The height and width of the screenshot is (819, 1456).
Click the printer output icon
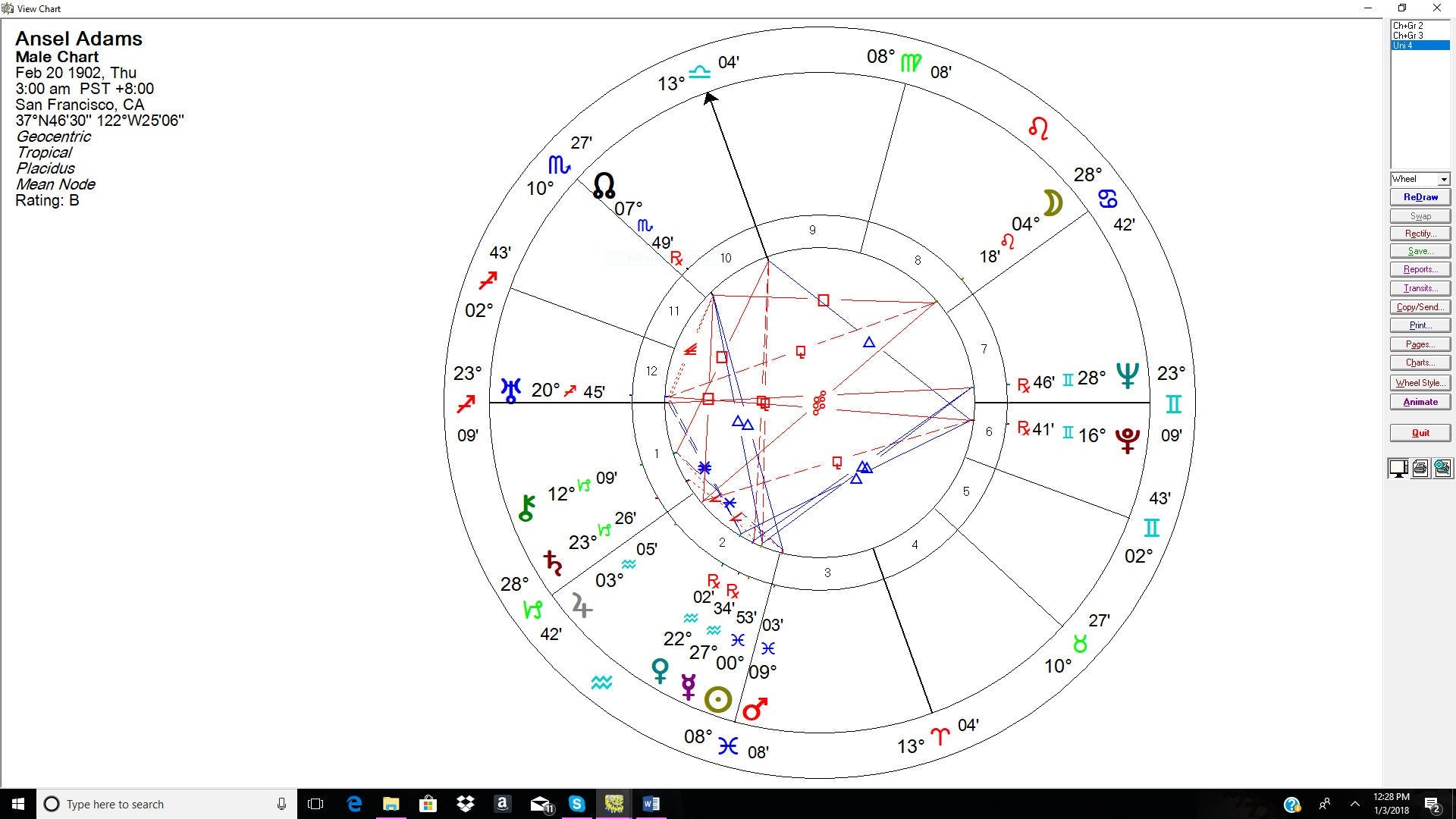point(1420,469)
